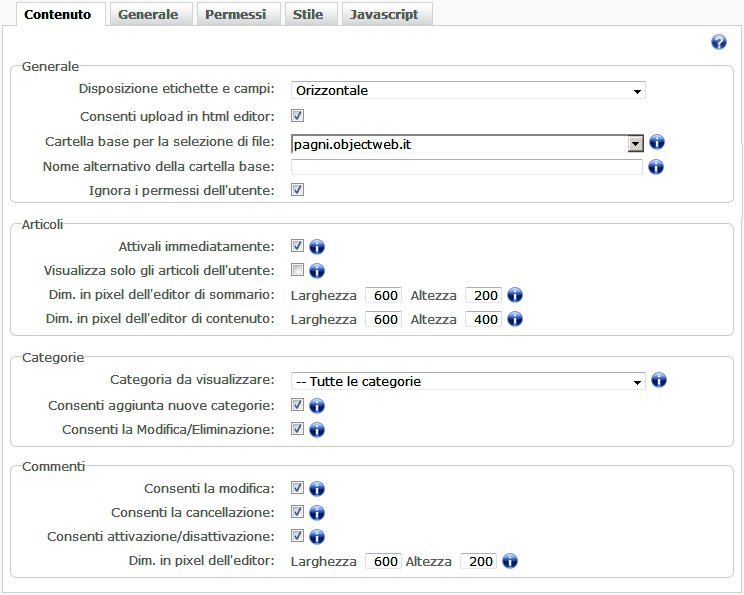Enable Visualizza solo gli articoli dell'utente
744x595 pixels.
(x=298, y=270)
